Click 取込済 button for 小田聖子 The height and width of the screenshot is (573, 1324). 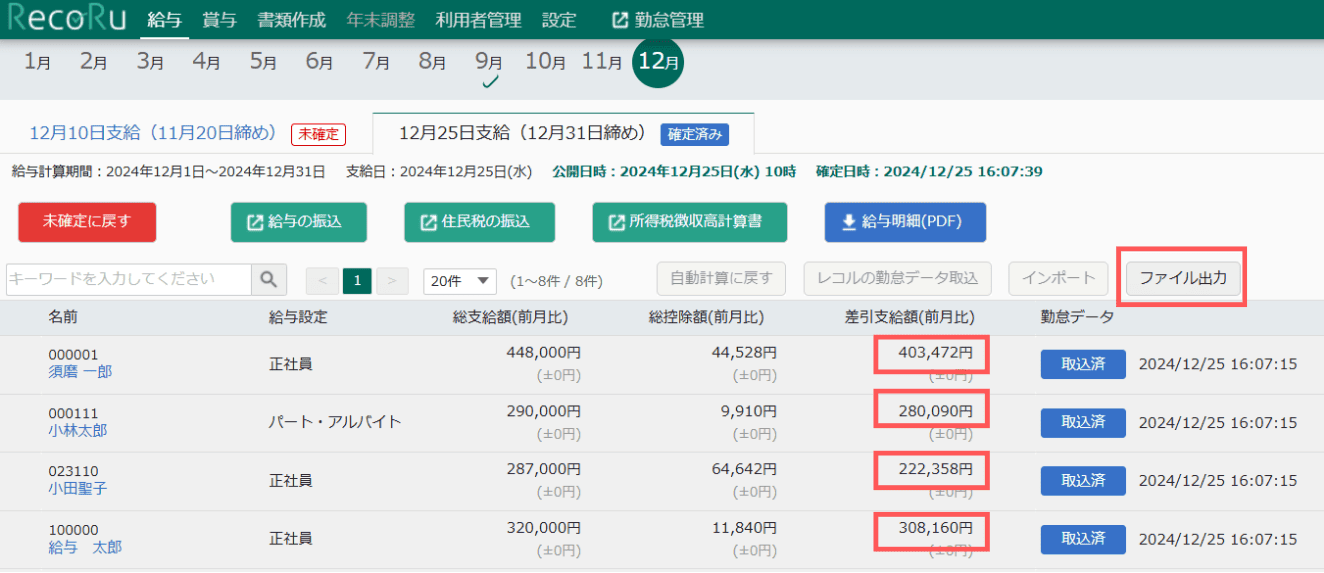pyautogui.click(x=1083, y=481)
